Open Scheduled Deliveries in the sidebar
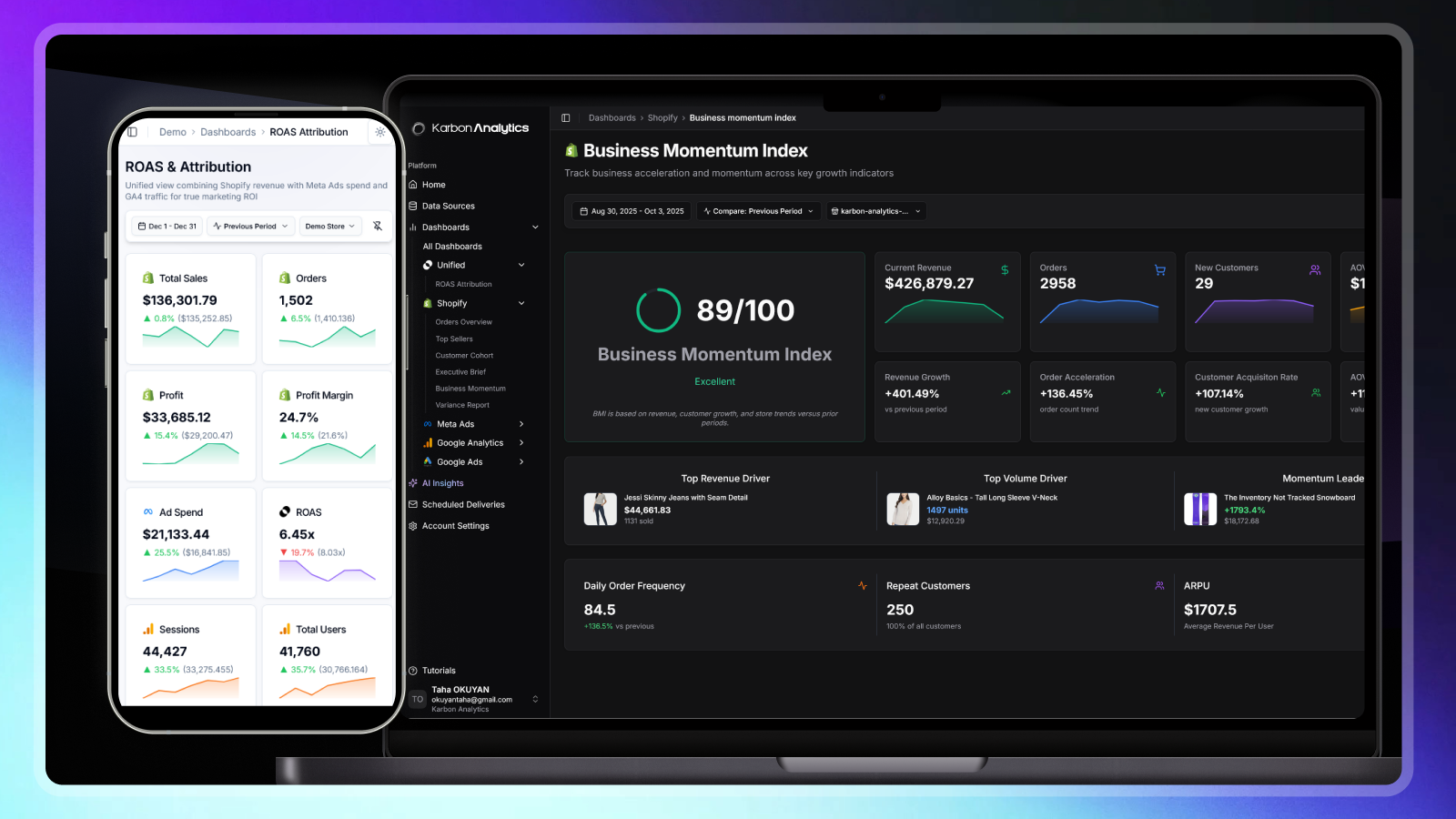The height and width of the screenshot is (819, 1456). point(459,504)
